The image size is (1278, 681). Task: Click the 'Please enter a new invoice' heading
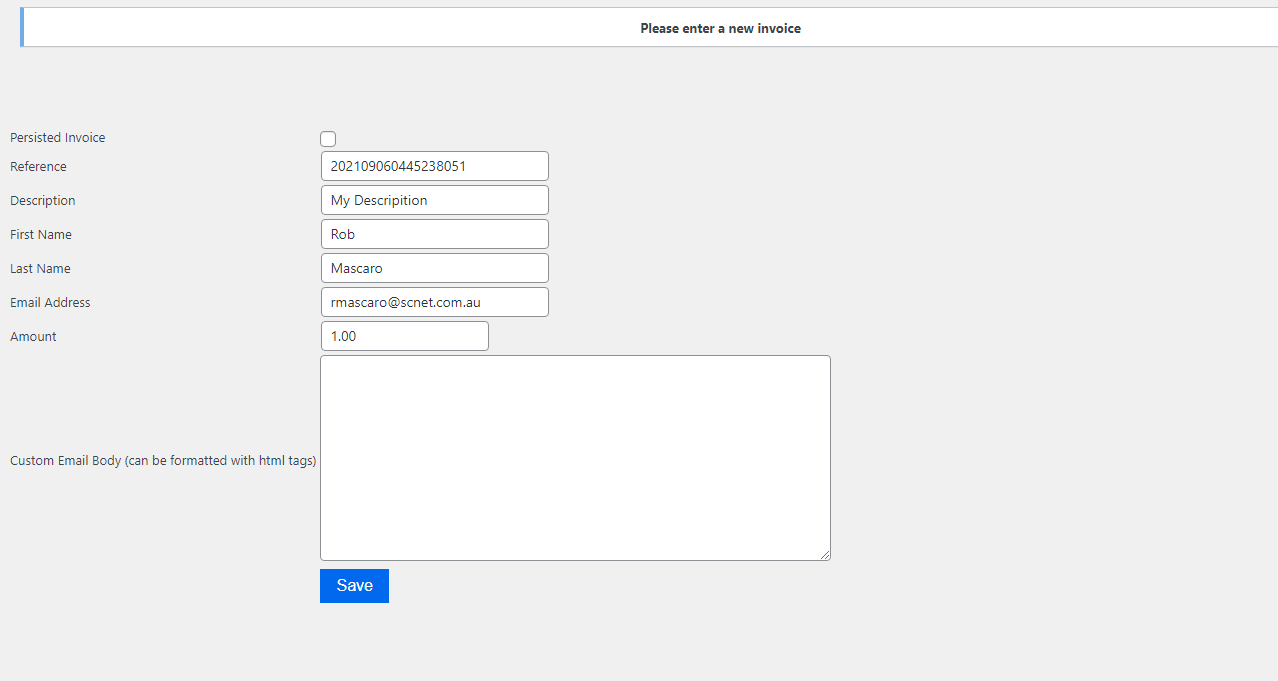[x=720, y=28]
